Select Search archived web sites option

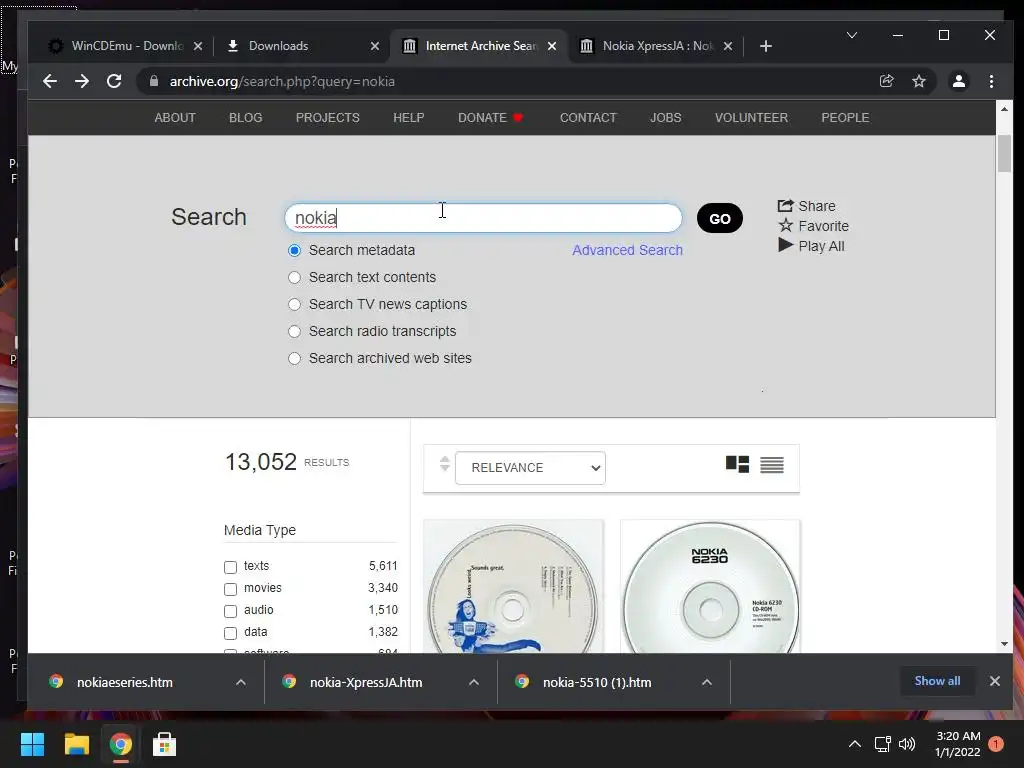point(295,359)
